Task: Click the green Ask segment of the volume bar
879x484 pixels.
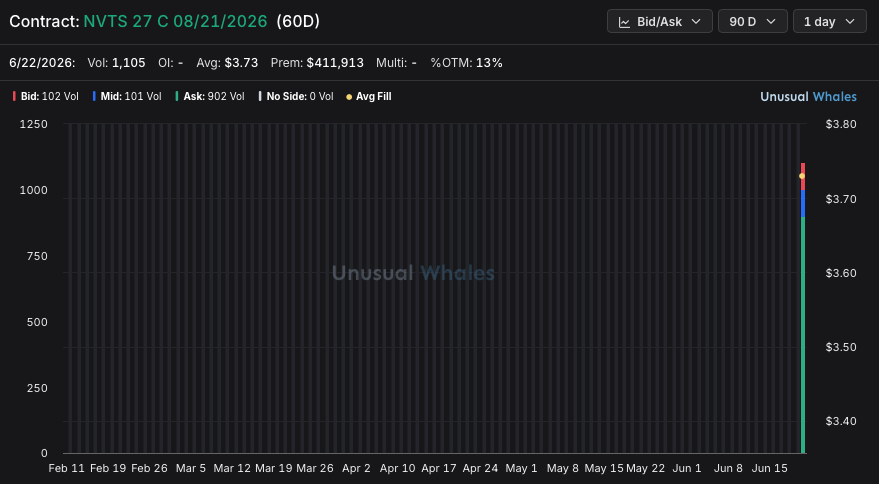Action: (803, 335)
